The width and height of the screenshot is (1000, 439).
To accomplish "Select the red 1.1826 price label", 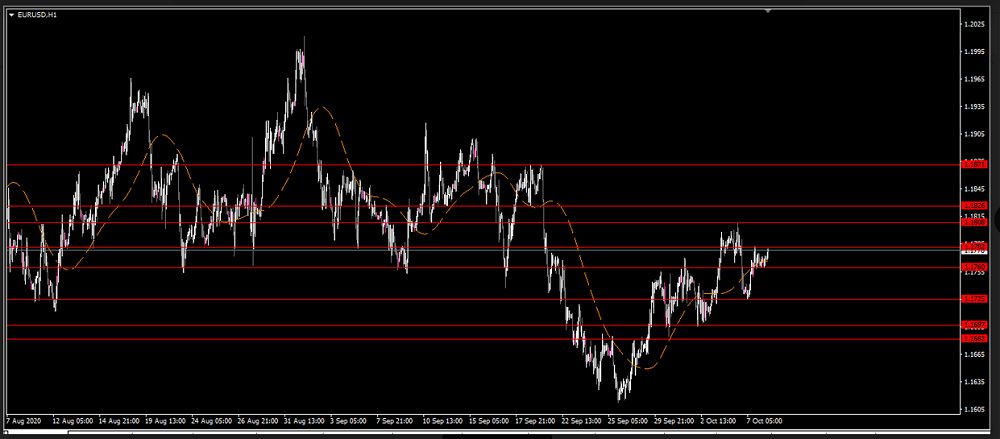I will 973,205.
